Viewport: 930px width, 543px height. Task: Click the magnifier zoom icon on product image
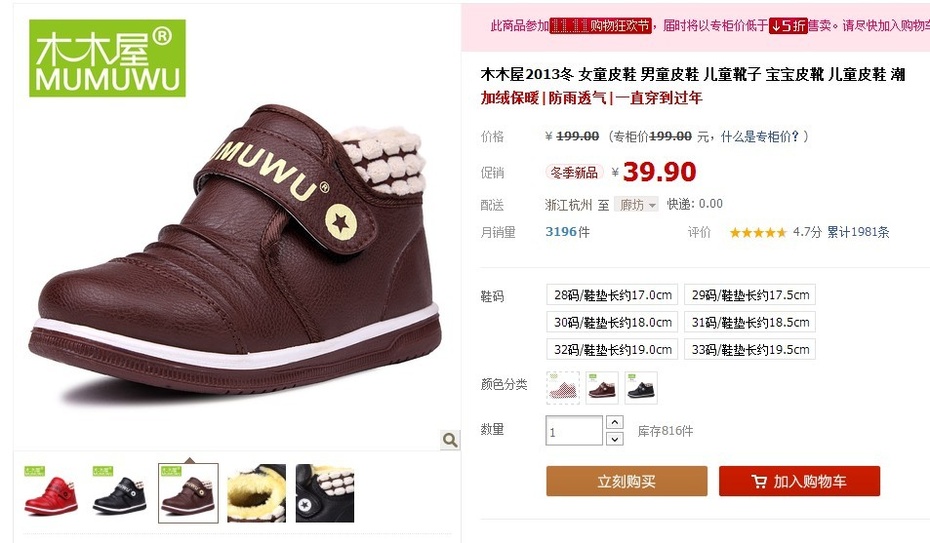point(450,440)
